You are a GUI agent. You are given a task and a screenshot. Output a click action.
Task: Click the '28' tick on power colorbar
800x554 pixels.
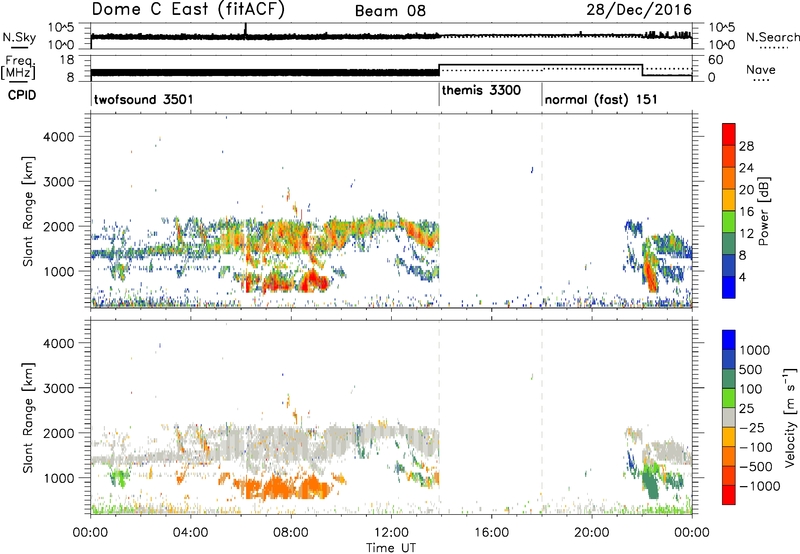point(746,146)
